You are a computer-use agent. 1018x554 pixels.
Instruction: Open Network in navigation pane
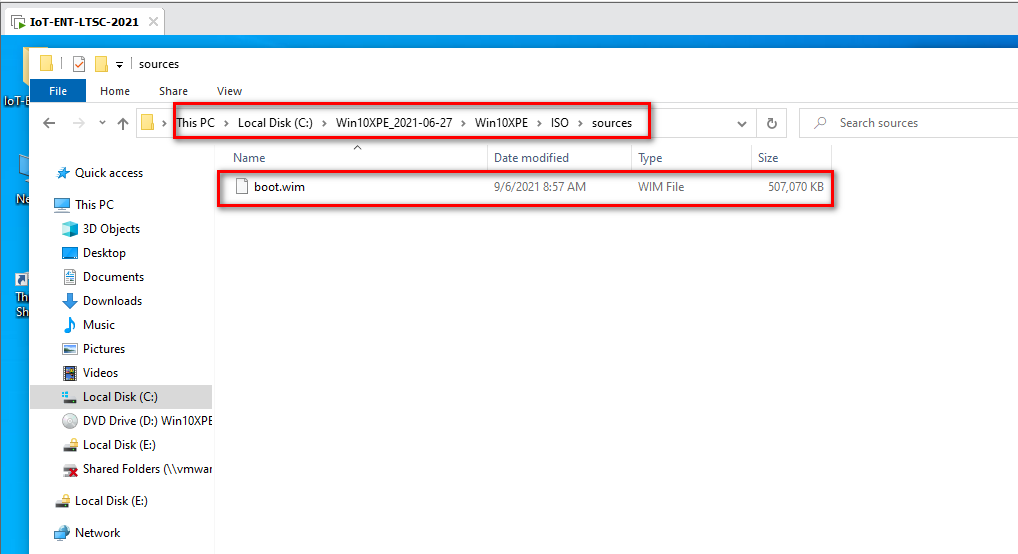coord(97,533)
